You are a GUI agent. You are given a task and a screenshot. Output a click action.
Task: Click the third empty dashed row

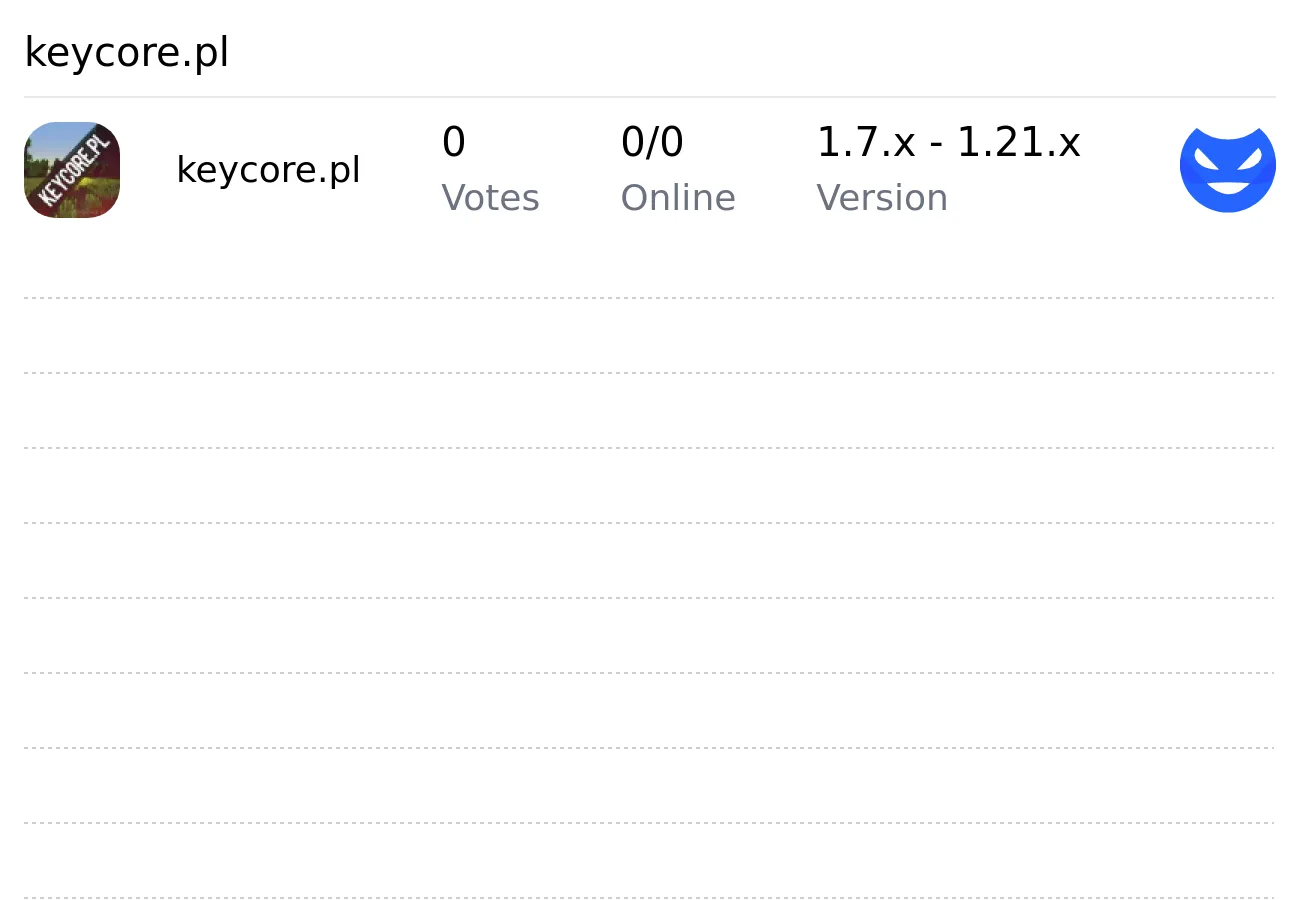[x=650, y=486]
